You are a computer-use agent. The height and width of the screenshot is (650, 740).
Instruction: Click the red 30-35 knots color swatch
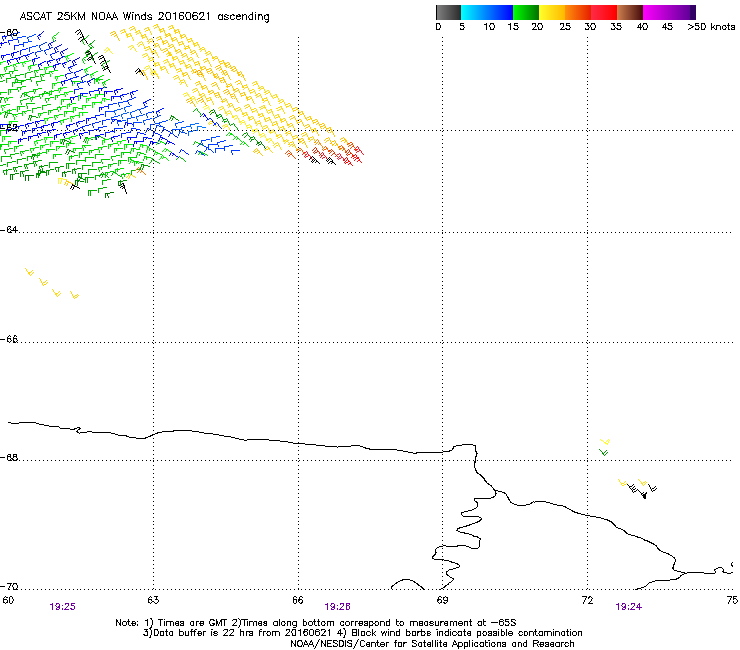[604, 12]
